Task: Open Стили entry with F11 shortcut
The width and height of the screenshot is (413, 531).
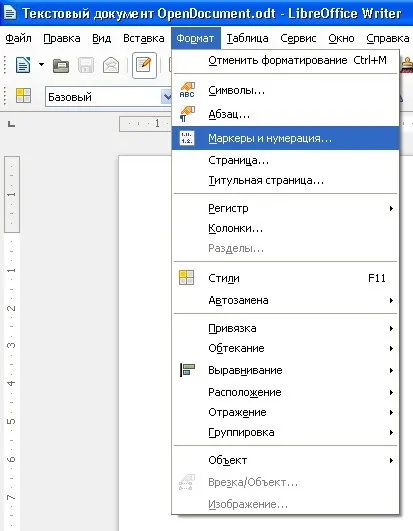Action: [x=286, y=278]
